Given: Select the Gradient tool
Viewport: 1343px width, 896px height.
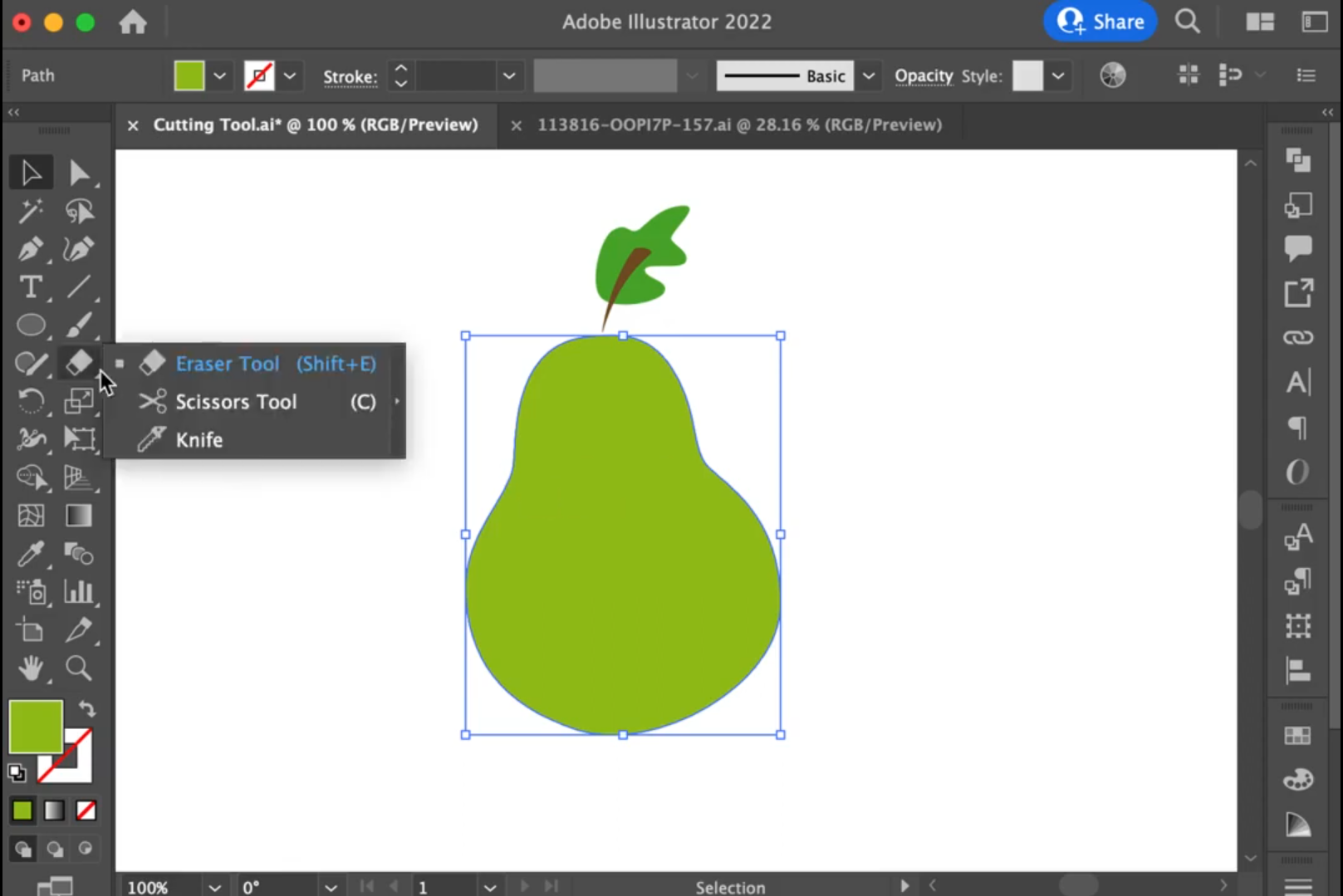Looking at the screenshot, I should pyautogui.click(x=79, y=516).
